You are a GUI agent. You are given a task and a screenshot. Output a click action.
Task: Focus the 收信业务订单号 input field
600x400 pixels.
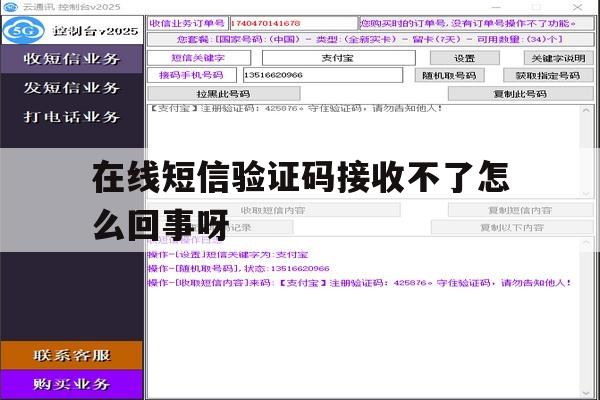coord(293,23)
